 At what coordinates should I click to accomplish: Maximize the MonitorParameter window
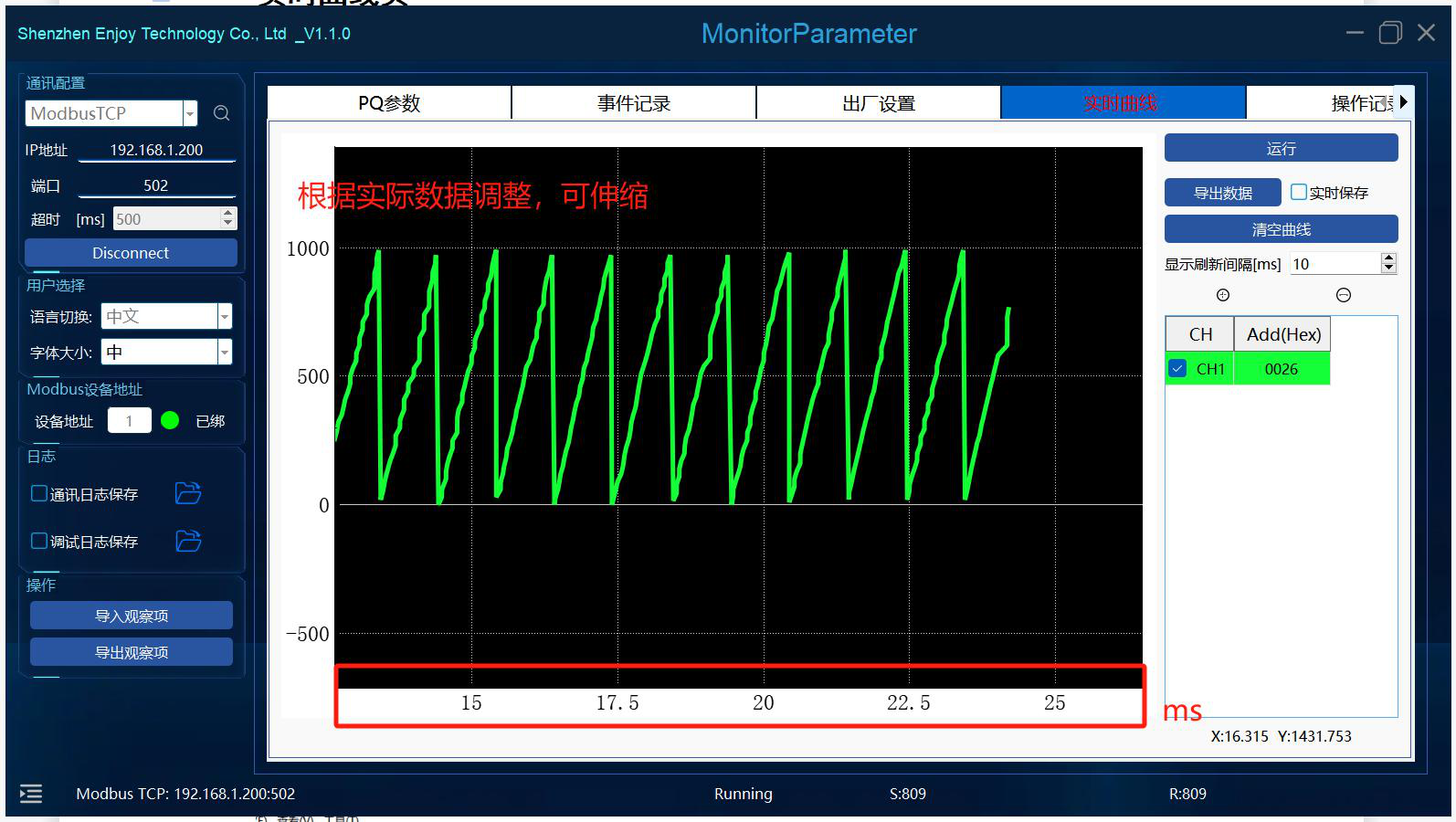tap(1390, 33)
